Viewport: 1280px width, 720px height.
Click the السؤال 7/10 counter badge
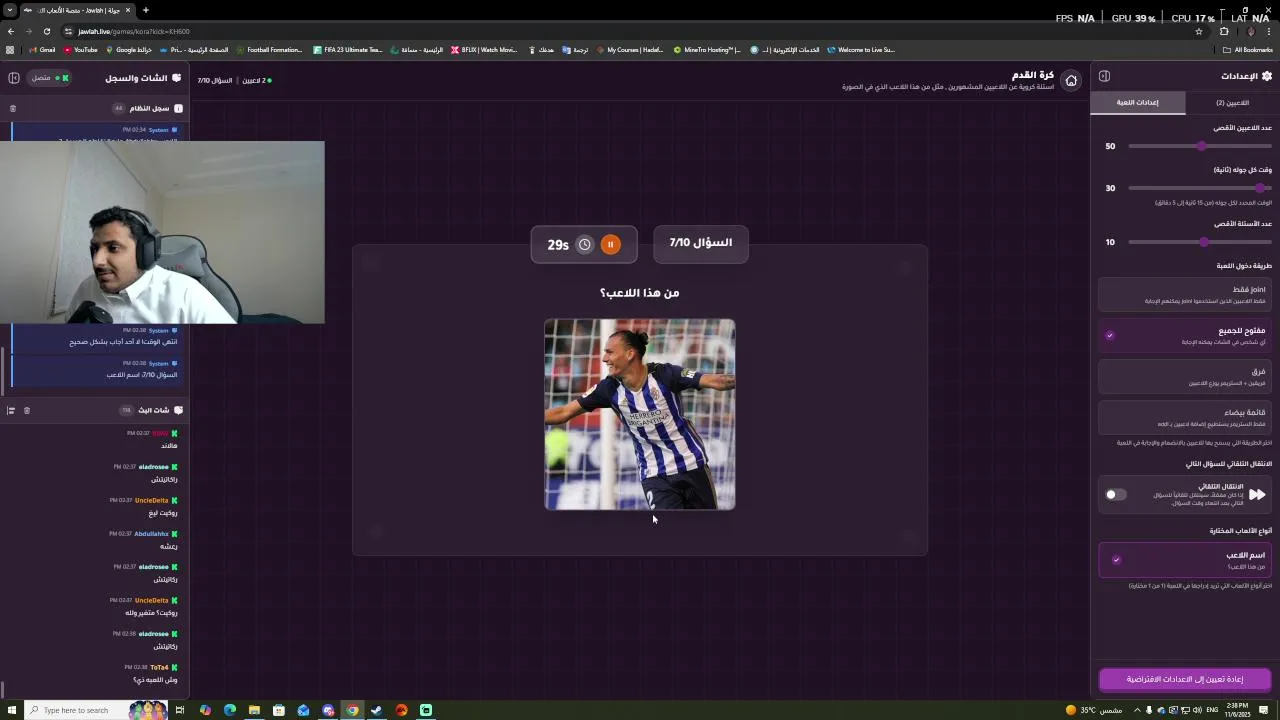[701, 243]
